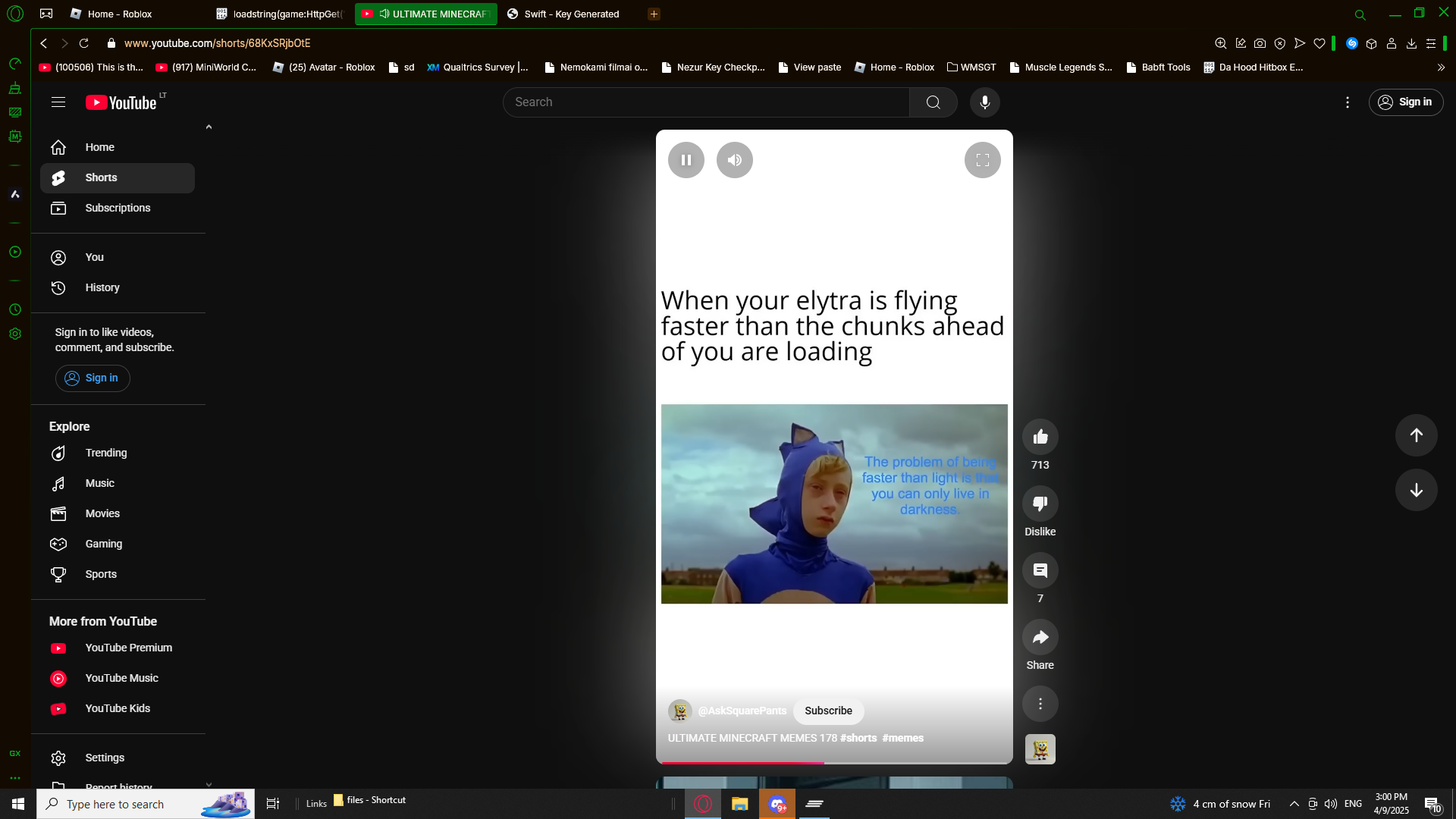The image size is (1456, 819).
Task: Click the taskbar search box
Action: (x=146, y=804)
